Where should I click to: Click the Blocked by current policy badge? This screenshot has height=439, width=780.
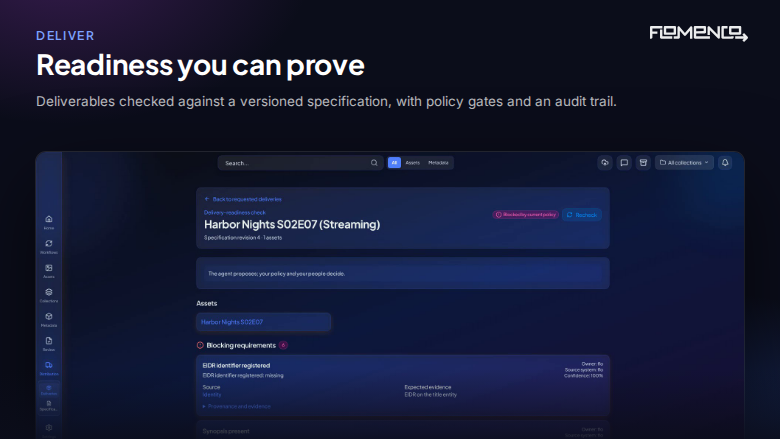526,215
